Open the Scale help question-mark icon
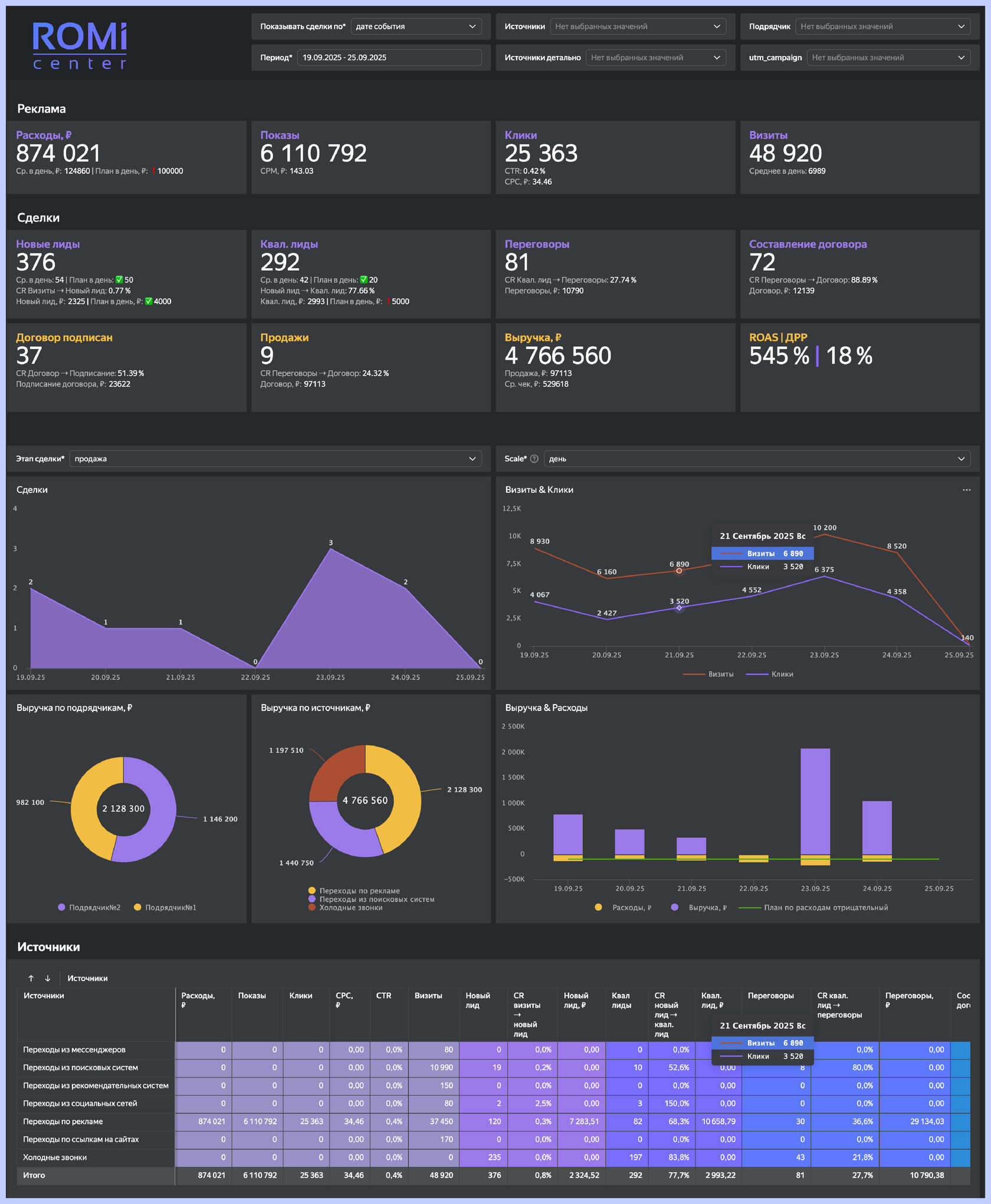Viewport: 991px width, 1204px height. [x=534, y=459]
